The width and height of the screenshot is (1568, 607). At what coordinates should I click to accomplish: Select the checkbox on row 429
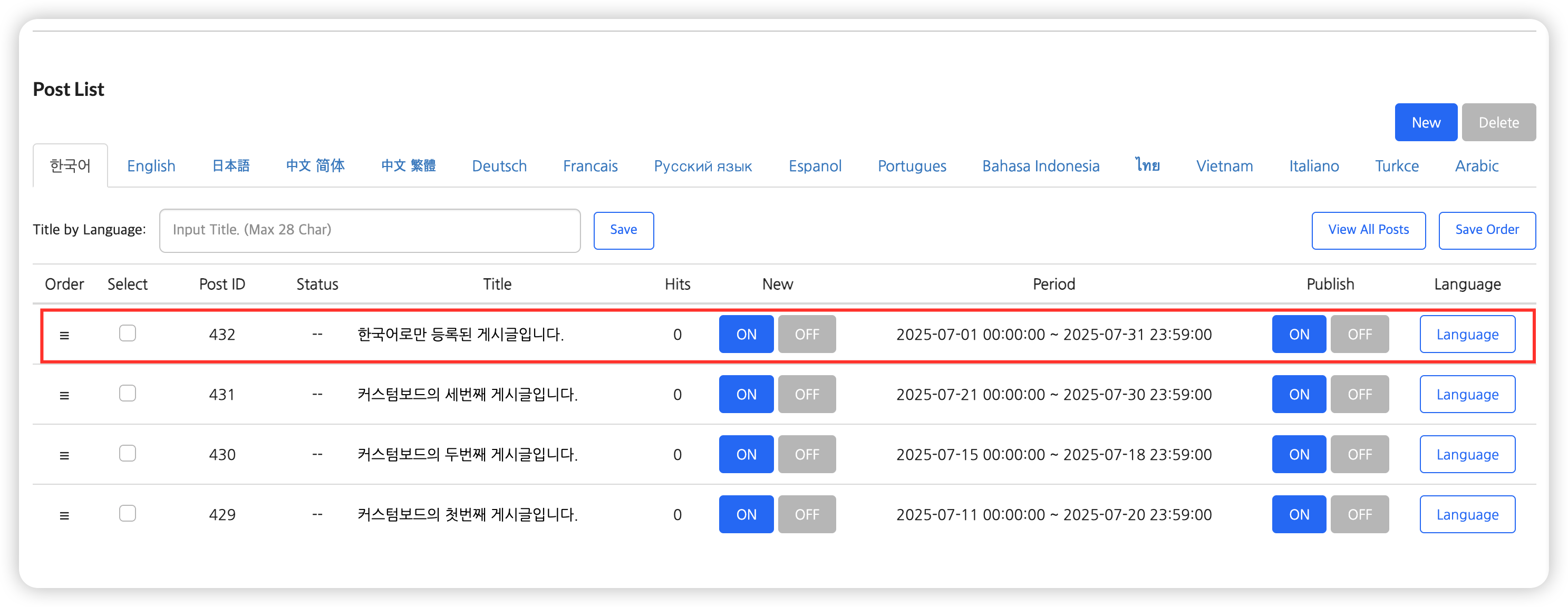127,514
